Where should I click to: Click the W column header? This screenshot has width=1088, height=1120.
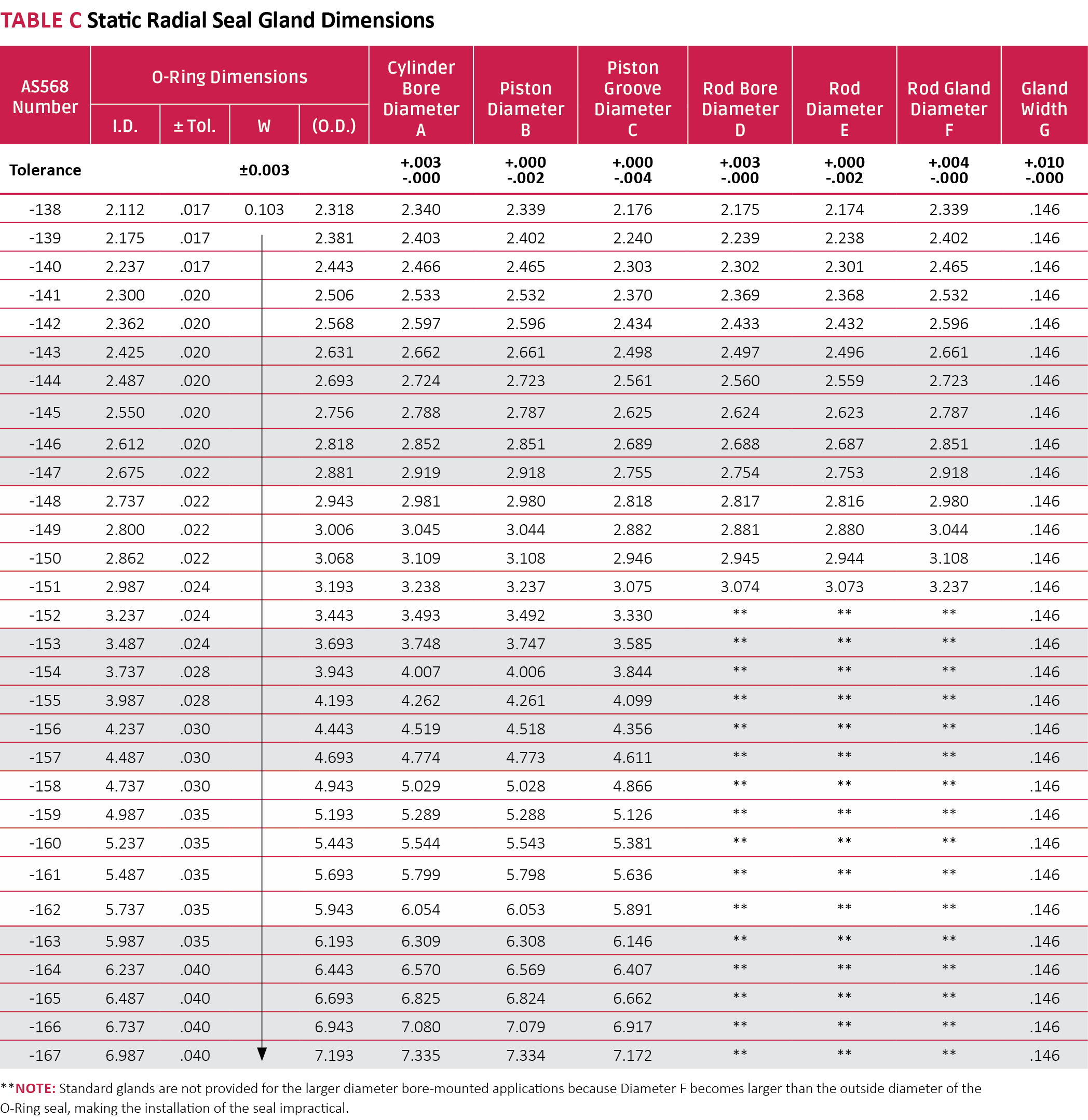tap(264, 126)
